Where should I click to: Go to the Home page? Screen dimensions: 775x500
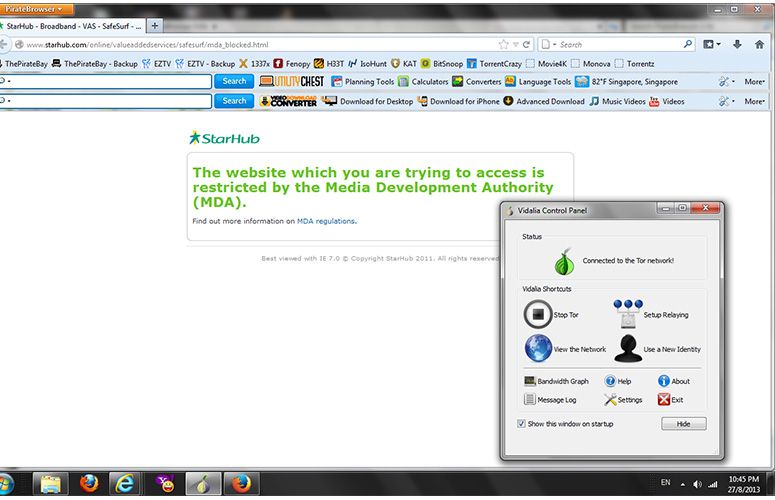760,44
